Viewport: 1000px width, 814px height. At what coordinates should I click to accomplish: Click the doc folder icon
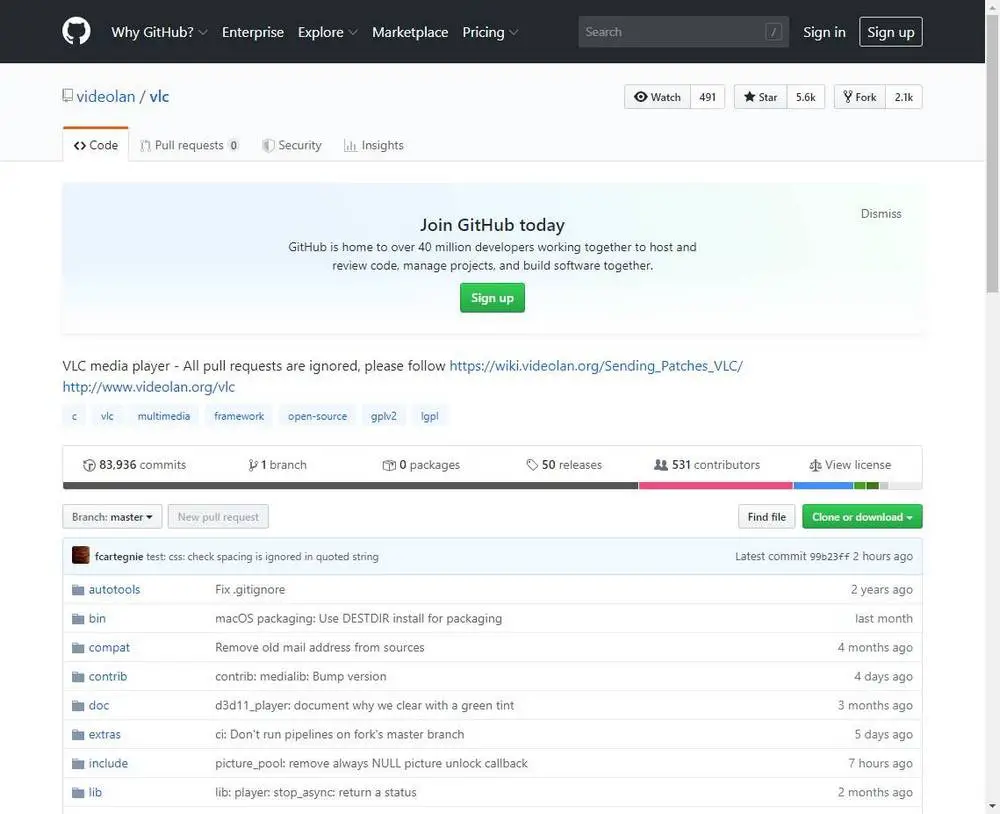[x=78, y=706]
